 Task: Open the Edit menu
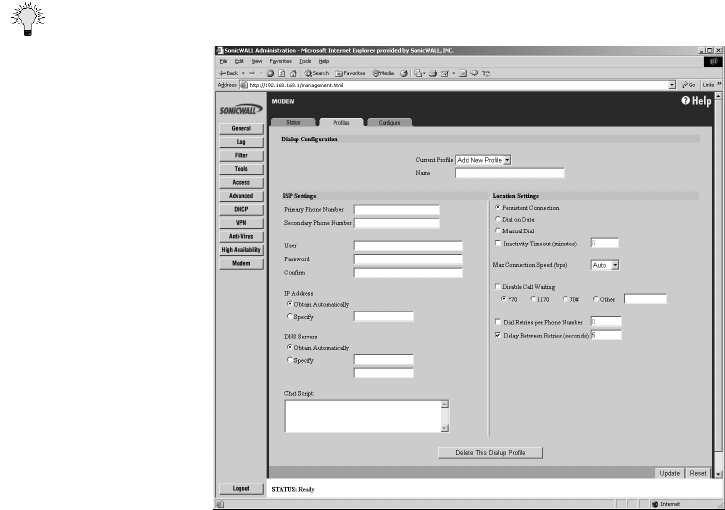239,61
